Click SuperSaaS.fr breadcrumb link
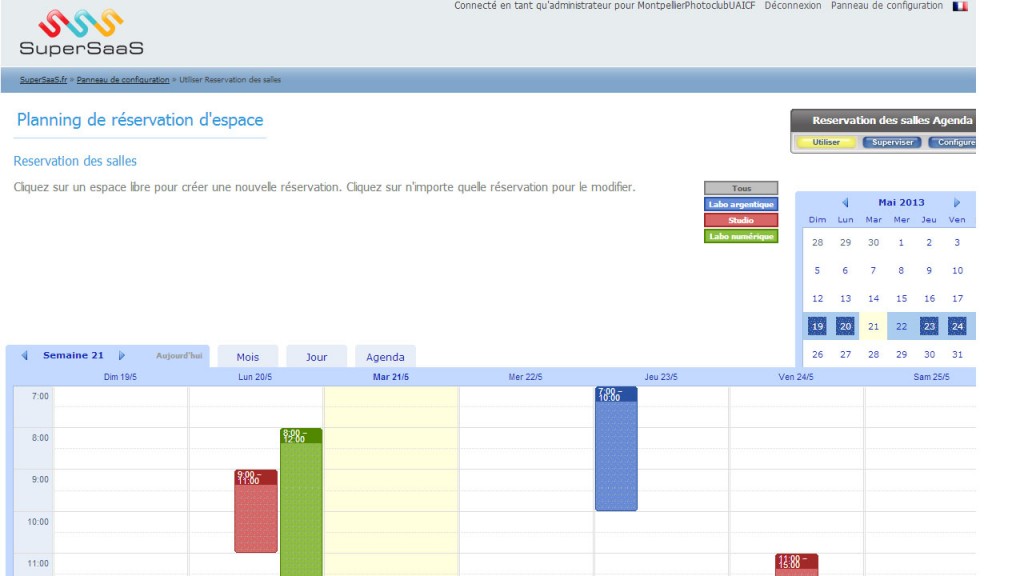The height and width of the screenshot is (576, 1024). pos(43,80)
